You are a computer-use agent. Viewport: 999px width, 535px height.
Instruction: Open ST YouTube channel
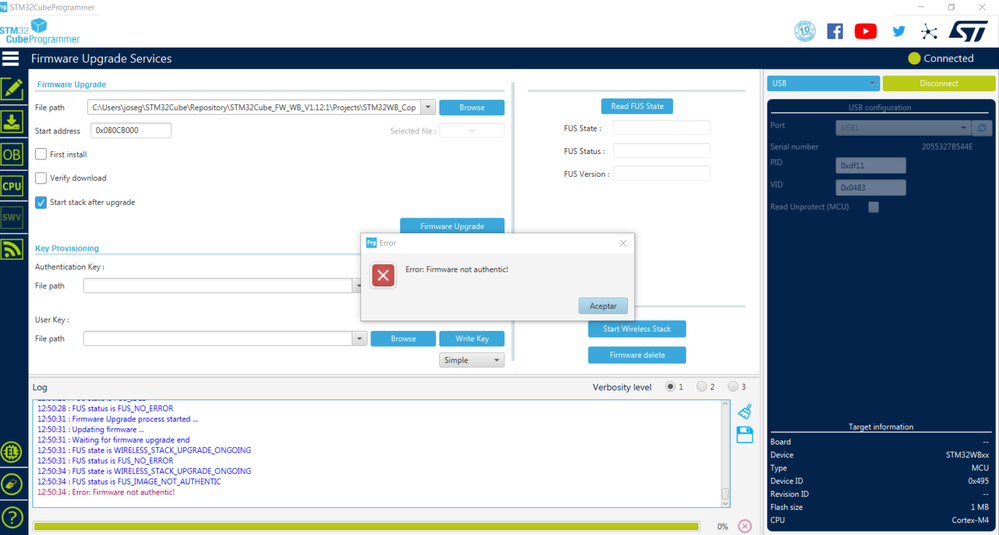[x=865, y=31]
